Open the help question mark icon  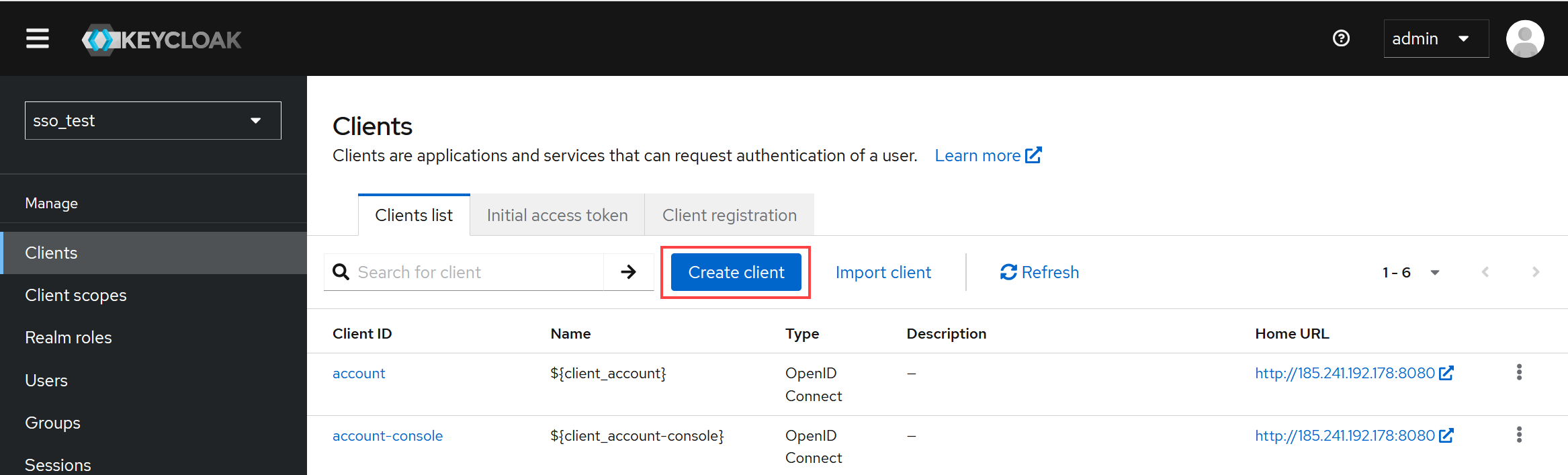(x=1341, y=39)
